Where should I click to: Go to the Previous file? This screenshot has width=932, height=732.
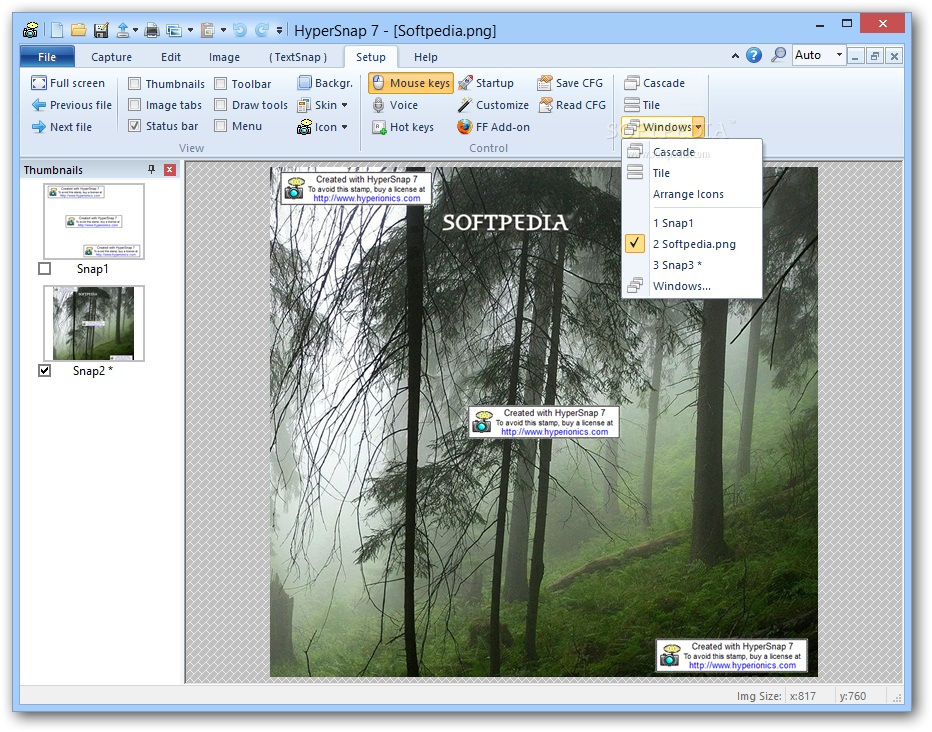tap(71, 105)
